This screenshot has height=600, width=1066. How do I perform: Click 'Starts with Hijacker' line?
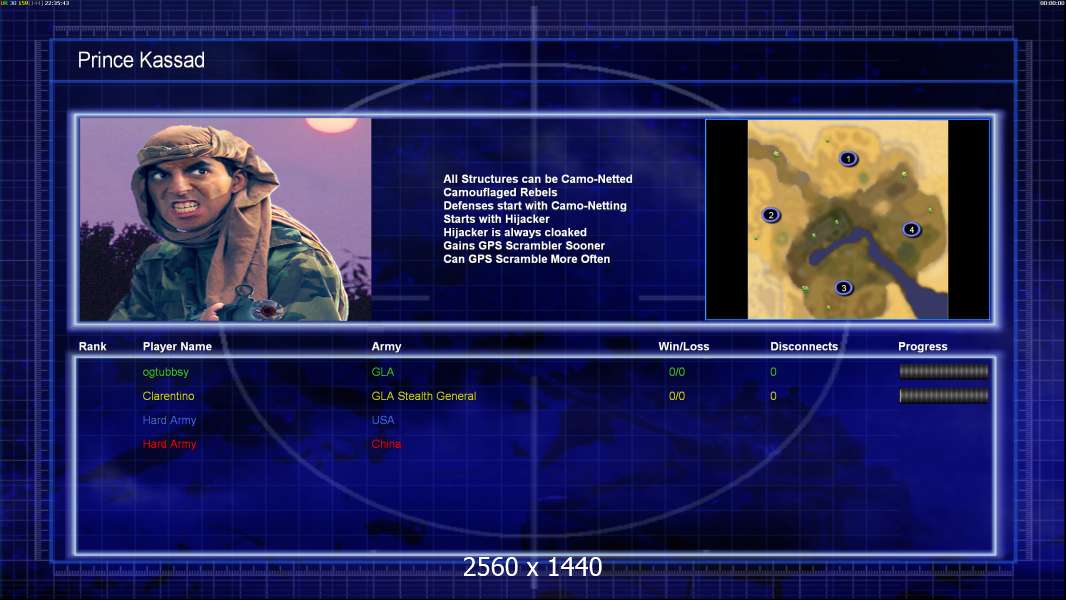point(496,219)
